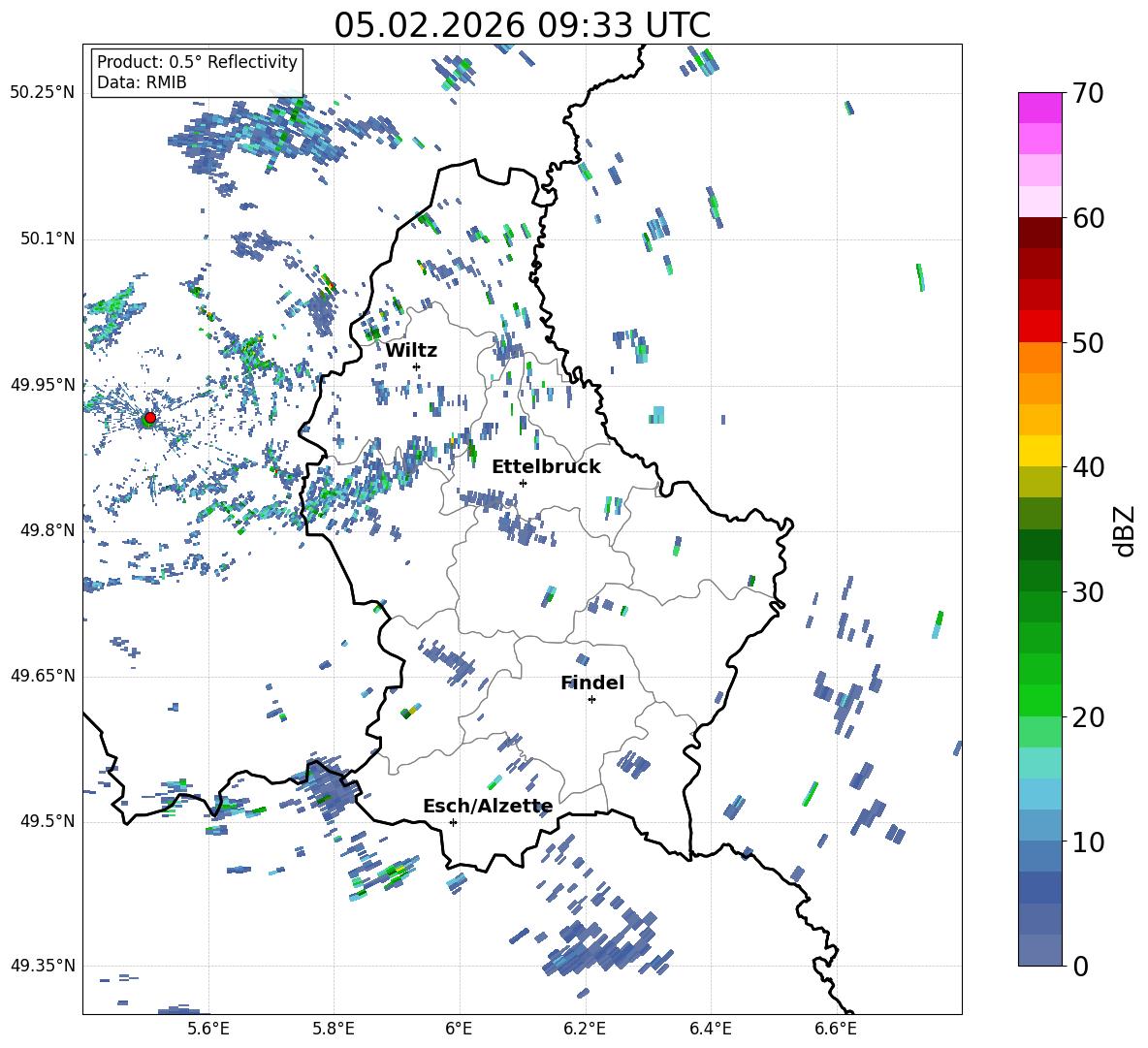Click the Esch/Alzette city label
The width and height of the screenshot is (1148, 1048).
click(488, 807)
